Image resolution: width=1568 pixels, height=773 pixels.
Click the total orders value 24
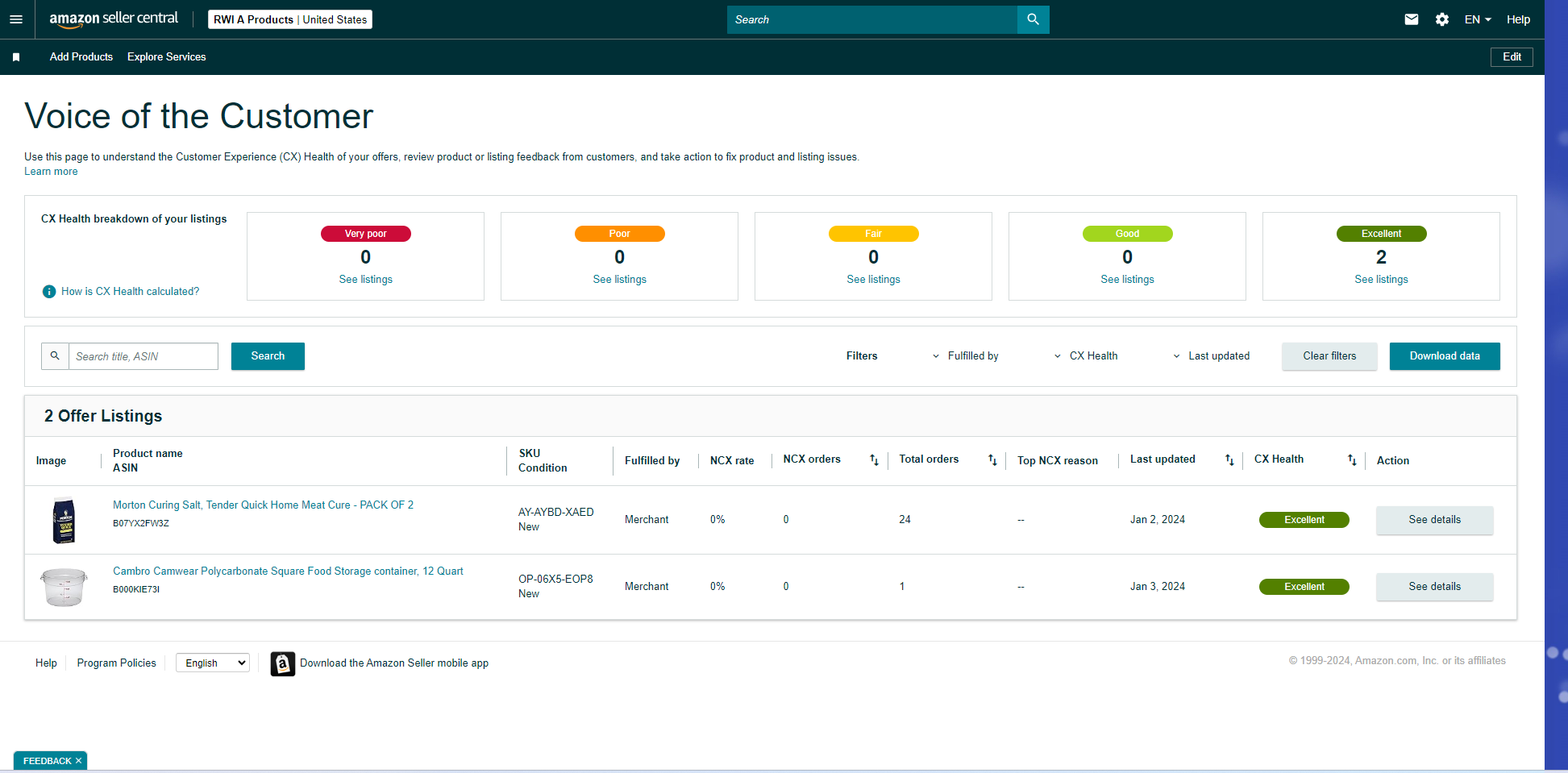point(905,520)
